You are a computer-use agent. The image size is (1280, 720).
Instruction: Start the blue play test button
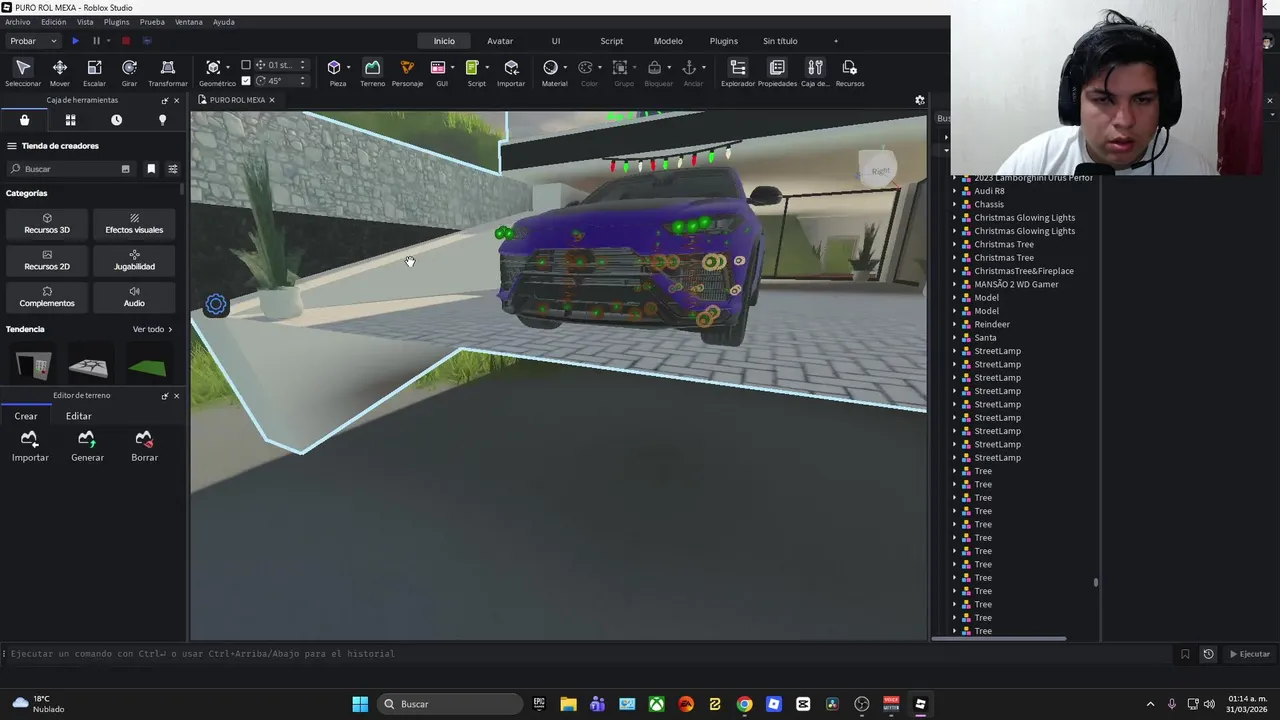tap(75, 41)
